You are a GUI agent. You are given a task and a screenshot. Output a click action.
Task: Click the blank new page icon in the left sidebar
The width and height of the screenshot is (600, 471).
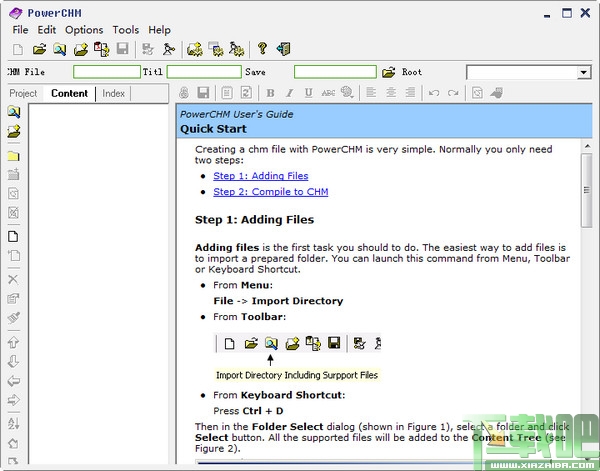click(13, 236)
